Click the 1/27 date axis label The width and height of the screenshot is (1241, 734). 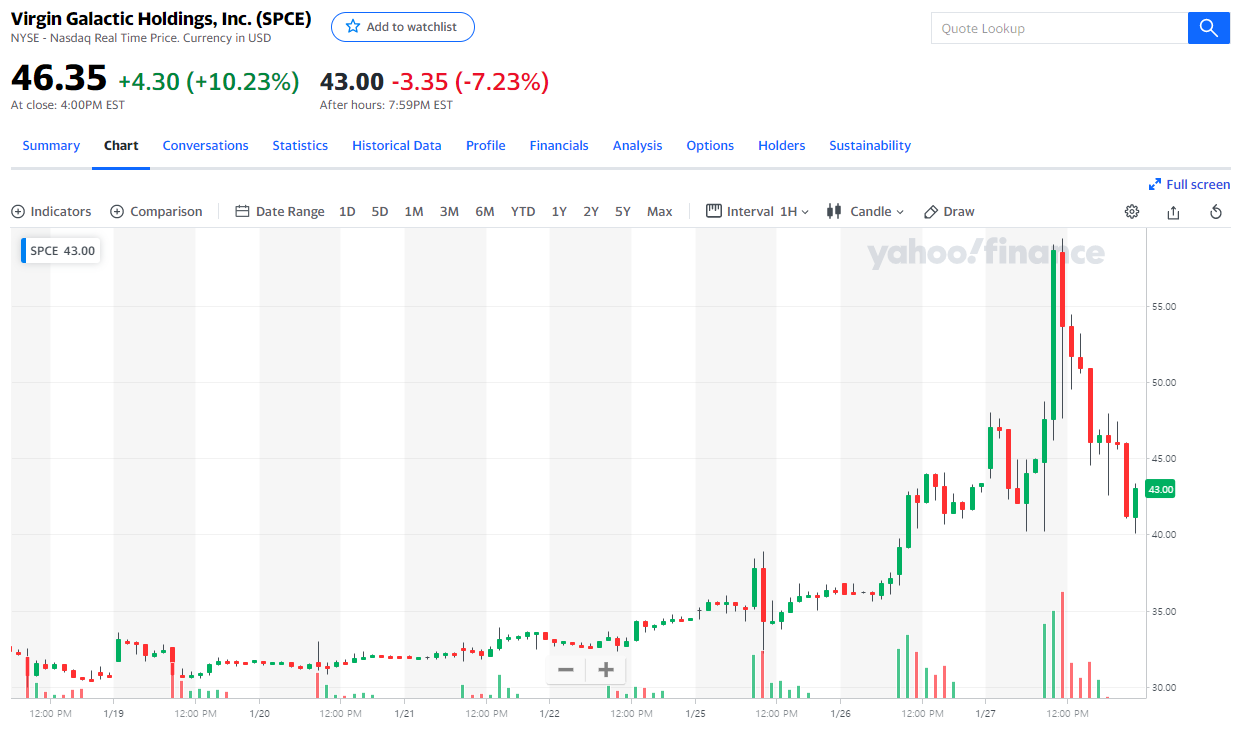tap(986, 713)
